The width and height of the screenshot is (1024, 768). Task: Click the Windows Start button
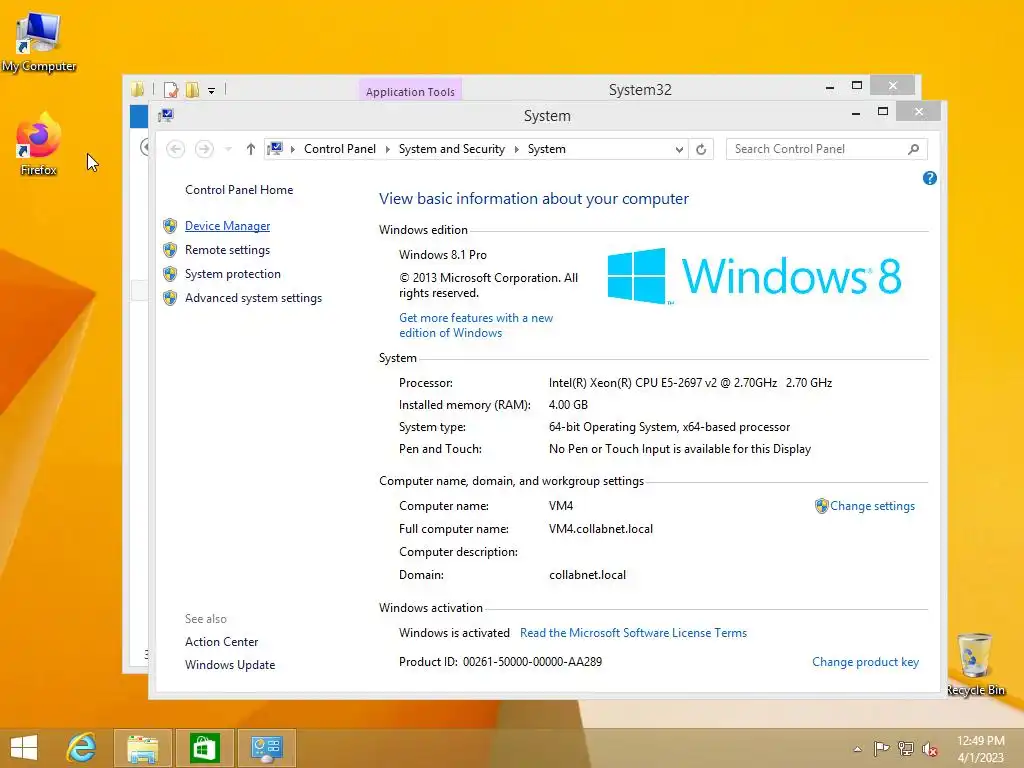coord(24,748)
